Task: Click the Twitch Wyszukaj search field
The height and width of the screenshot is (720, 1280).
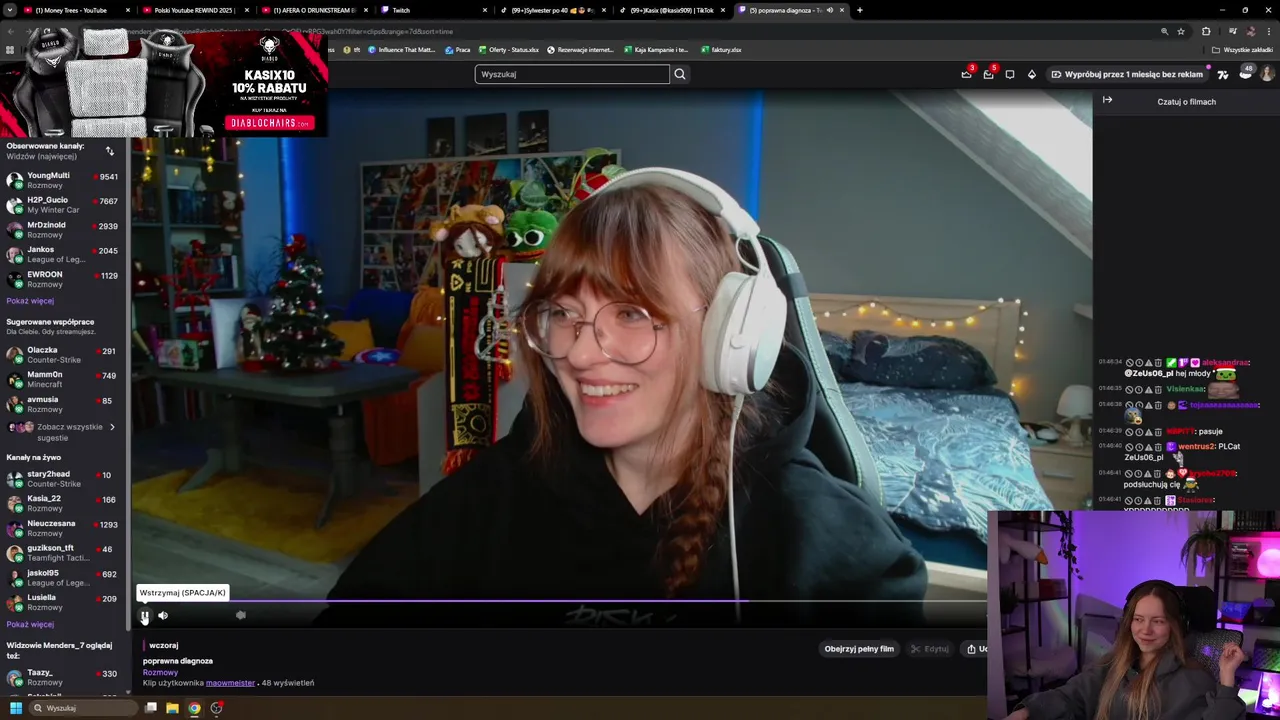Action: [572, 74]
